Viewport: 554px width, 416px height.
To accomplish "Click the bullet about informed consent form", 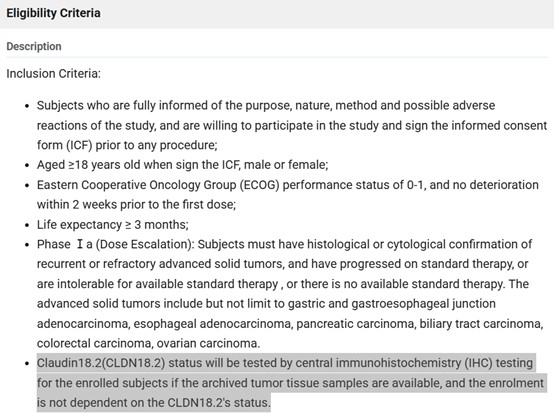I will (x=292, y=125).
